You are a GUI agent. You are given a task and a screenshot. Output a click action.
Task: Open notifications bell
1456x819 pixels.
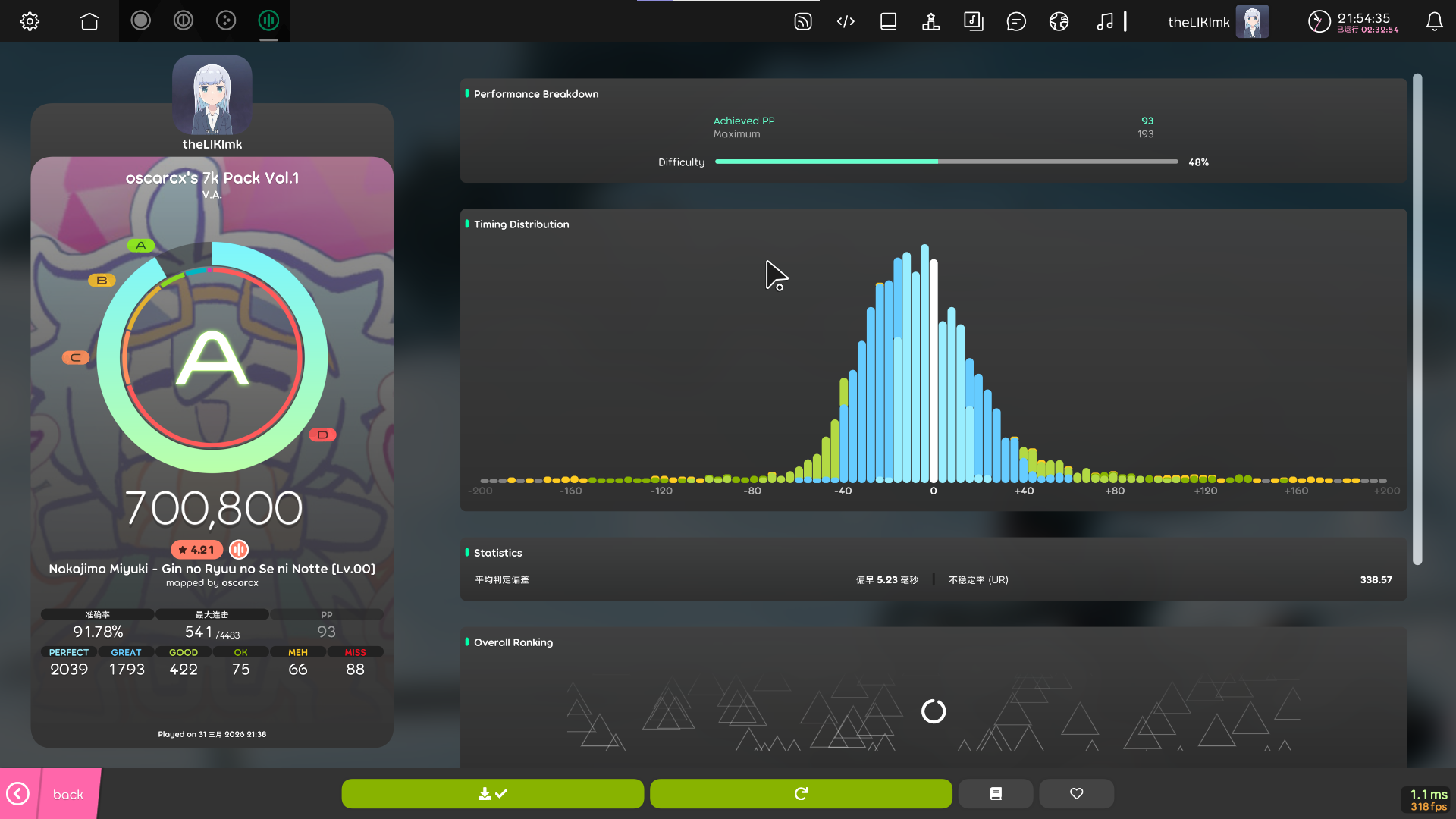point(1434,21)
